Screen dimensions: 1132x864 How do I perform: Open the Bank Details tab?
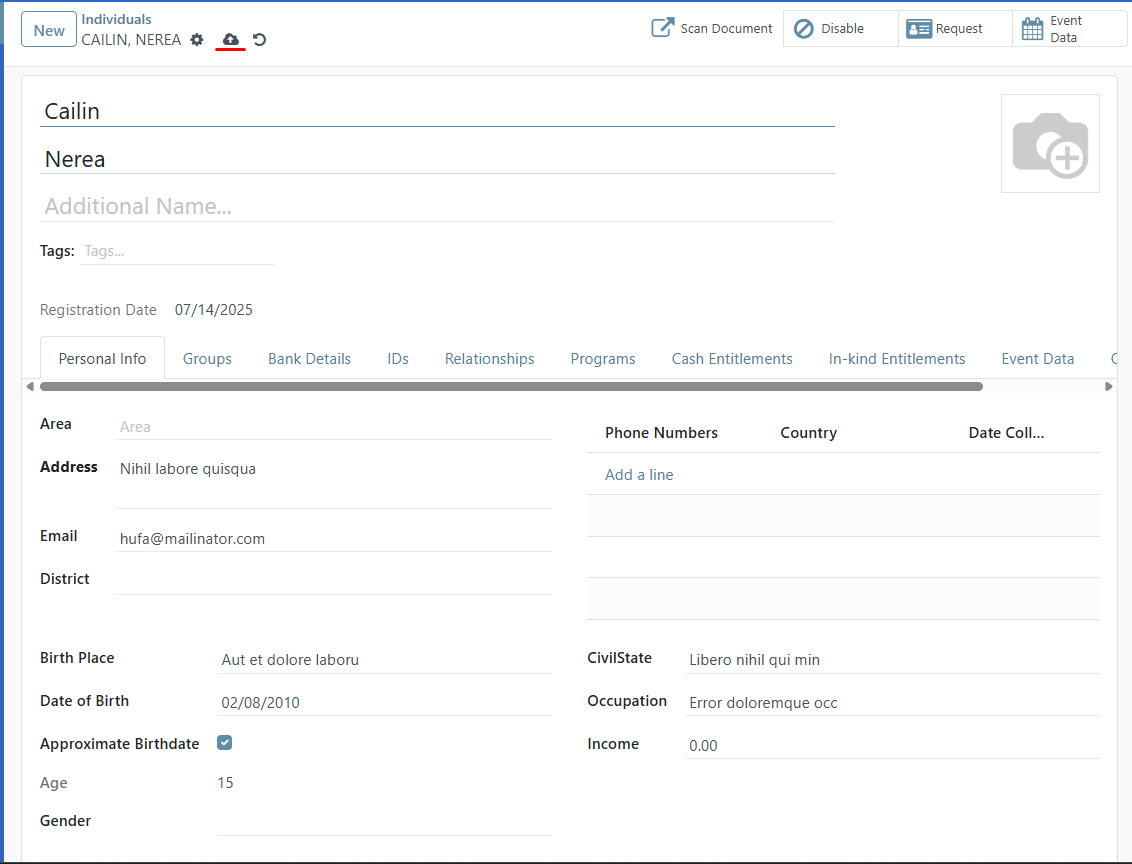pyautogui.click(x=309, y=358)
